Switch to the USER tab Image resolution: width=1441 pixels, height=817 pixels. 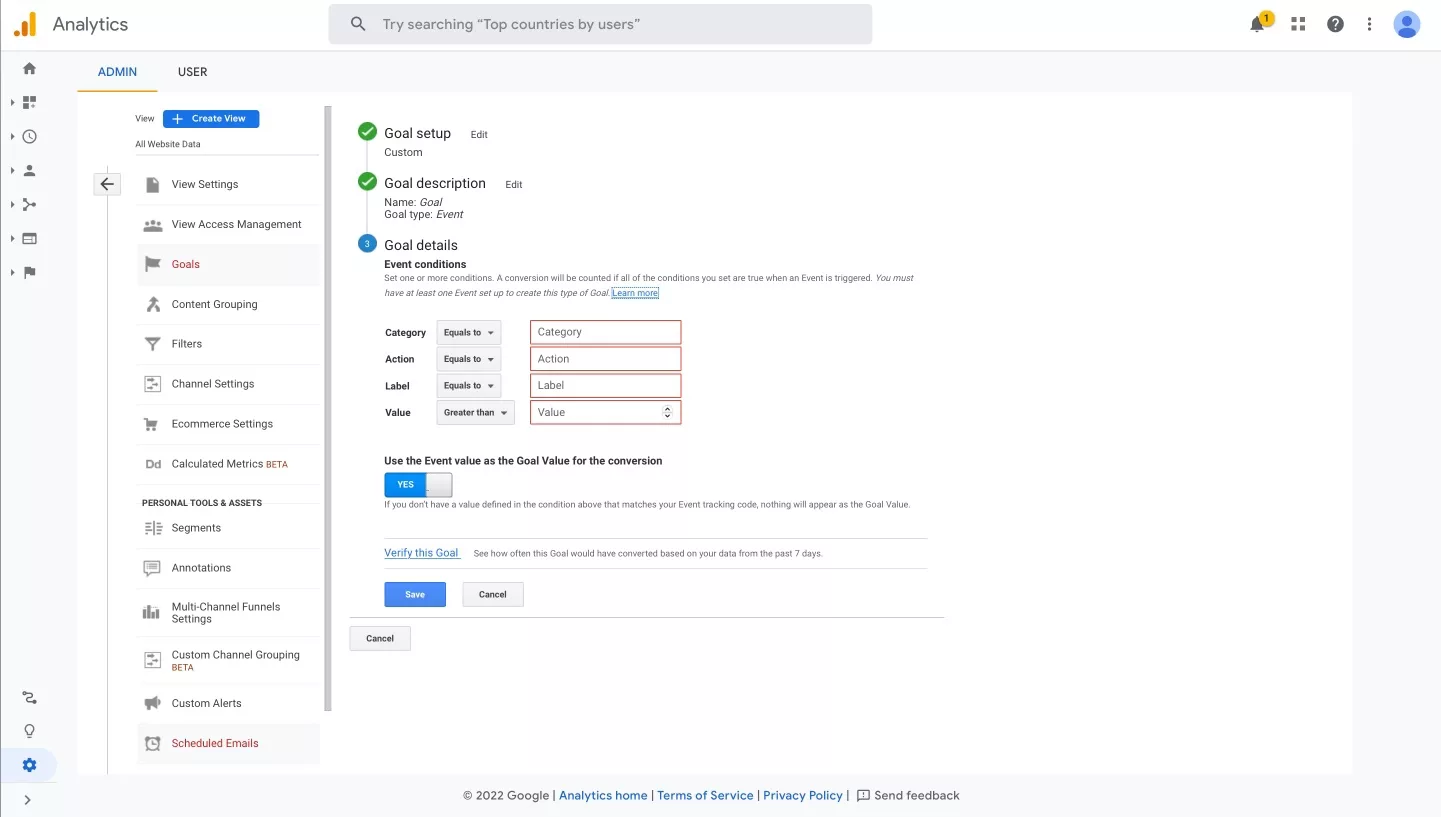tap(192, 72)
